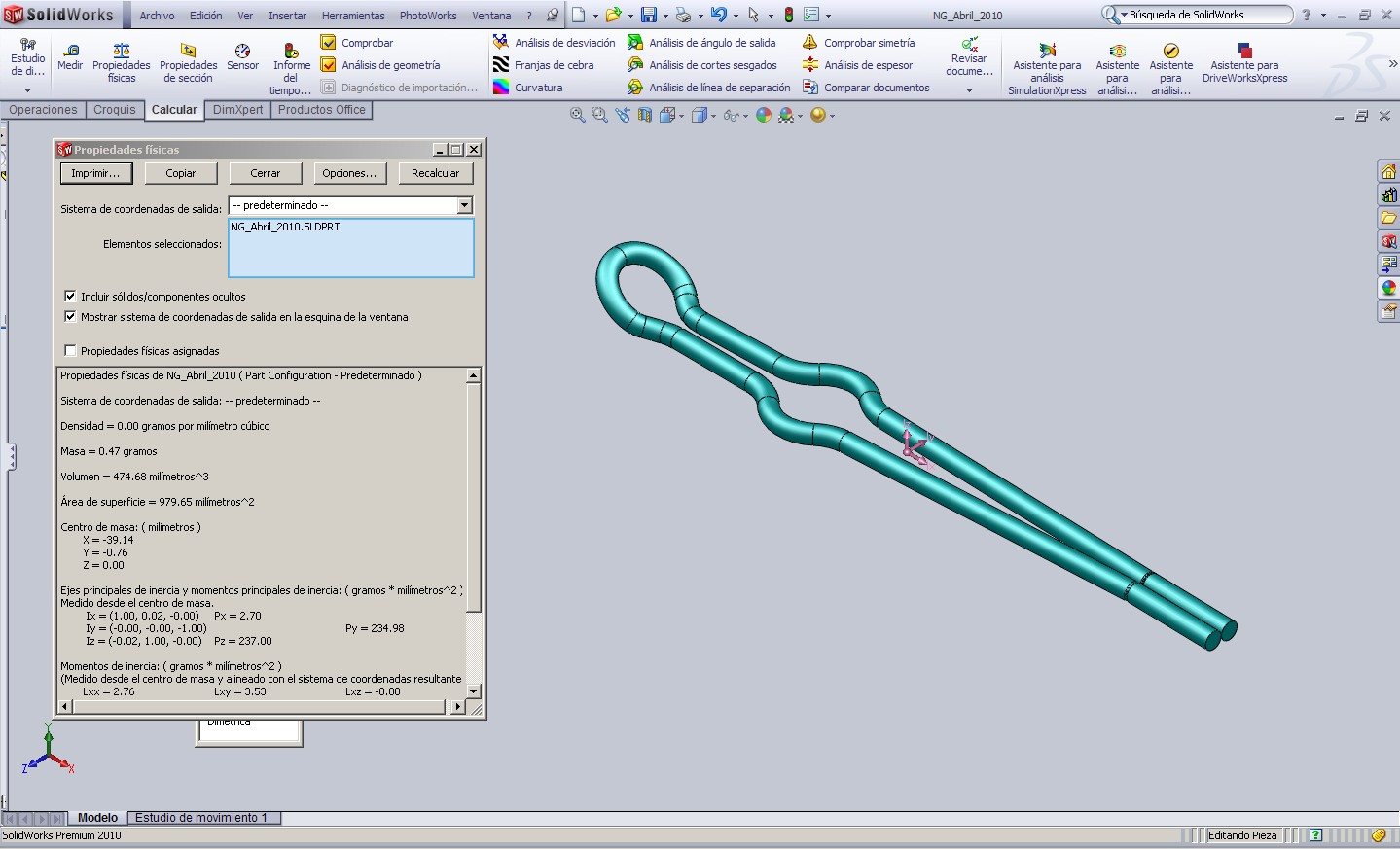This screenshot has height=850, width=1400.
Task: Toggle Mostrar sistema de coordenadas de salida checkbox
Action: click(x=70, y=316)
